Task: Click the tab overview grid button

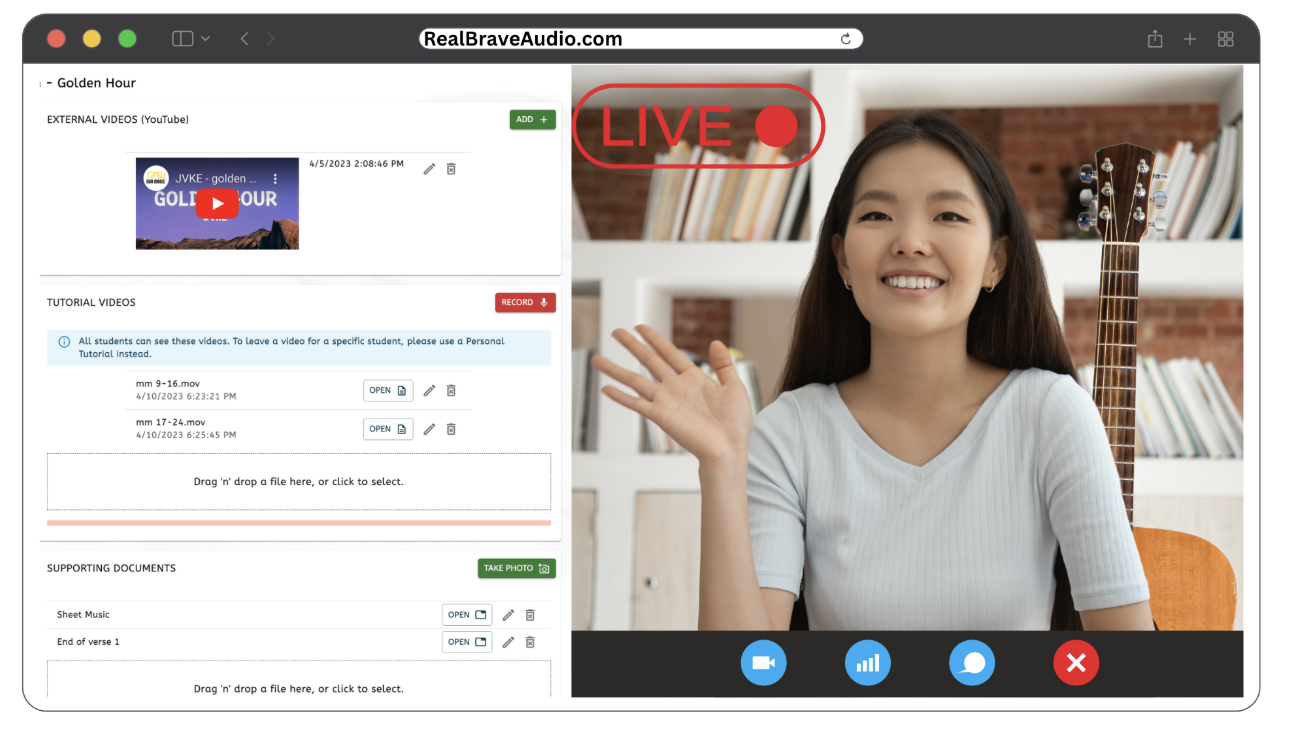Action: click(1225, 38)
